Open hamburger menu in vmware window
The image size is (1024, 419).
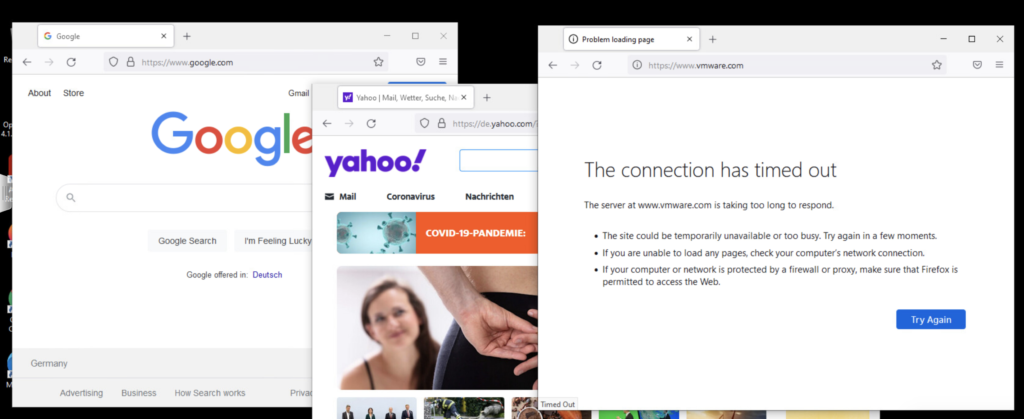pyautogui.click(x=999, y=65)
